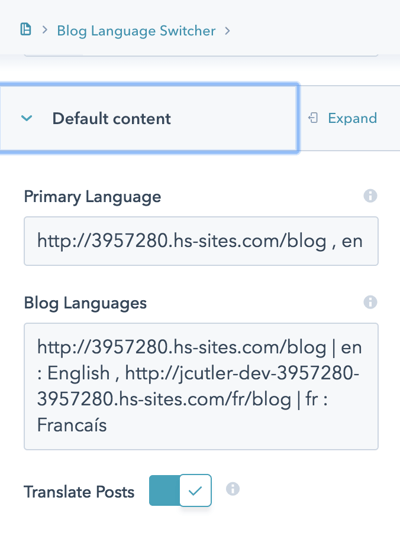
Task: Click the chevron before Blog Language Switcher
Action: [45, 30]
